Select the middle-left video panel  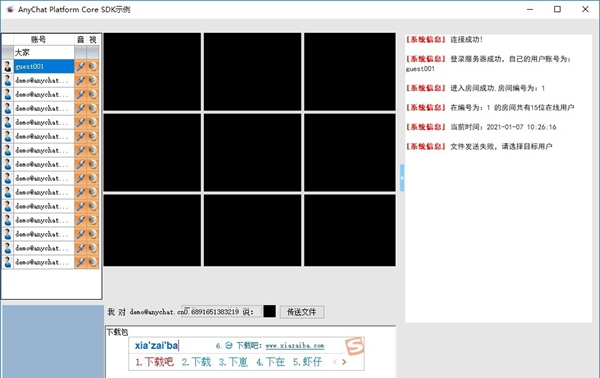[152, 153]
